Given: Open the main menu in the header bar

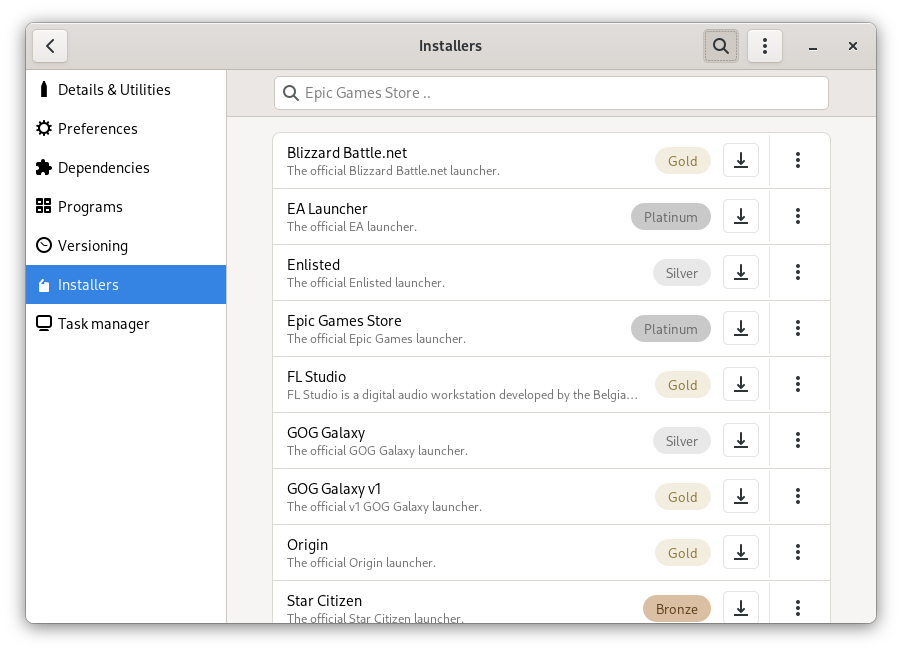Looking at the screenshot, I should click(765, 46).
